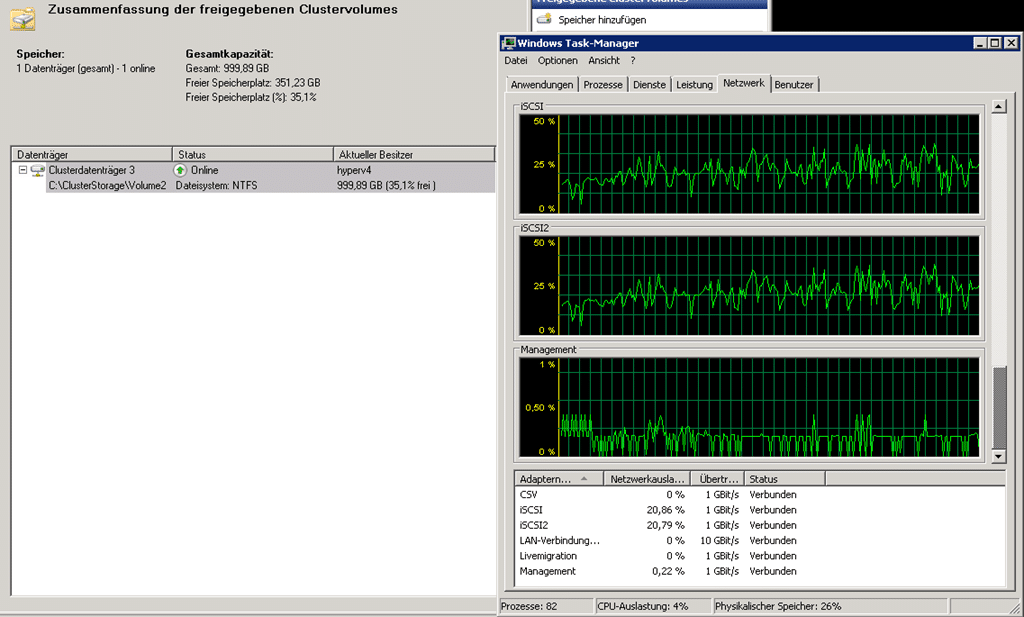The image size is (1024, 617).
Task: Sort by Übertragungsrate column header
Action: pyautogui.click(x=718, y=479)
